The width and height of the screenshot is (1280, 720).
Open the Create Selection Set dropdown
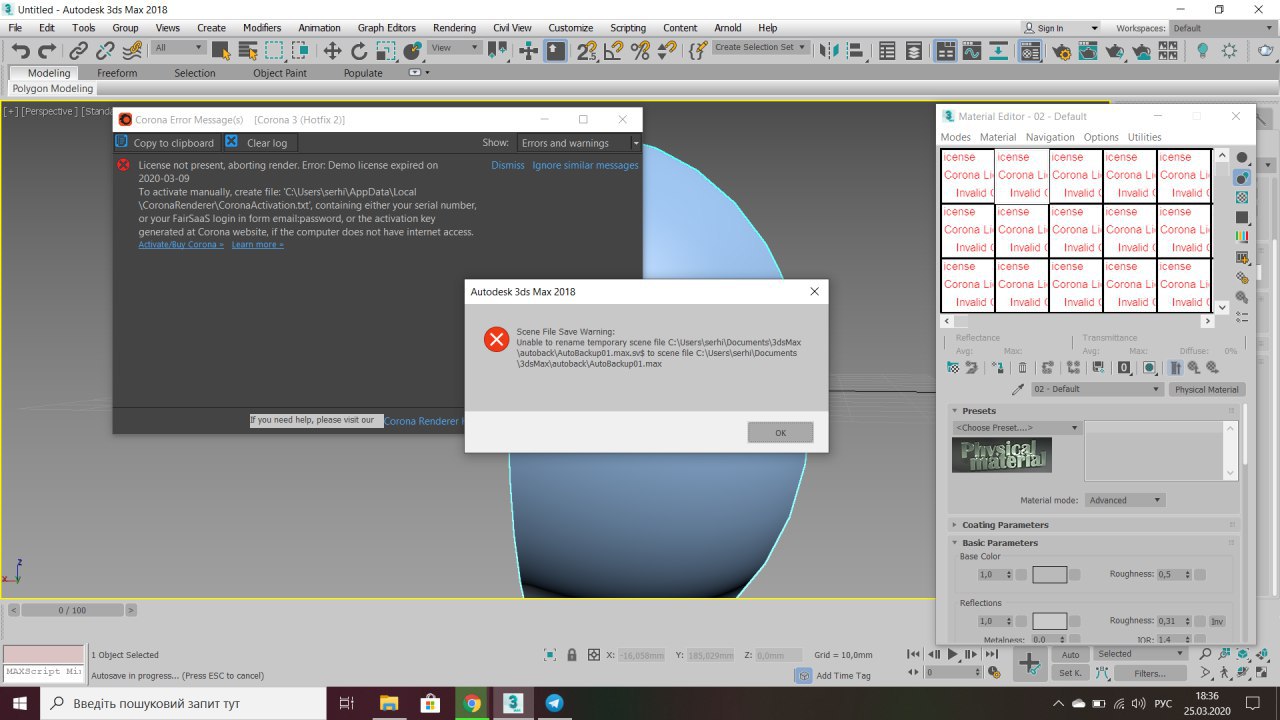pyautogui.click(x=761, y=47)
